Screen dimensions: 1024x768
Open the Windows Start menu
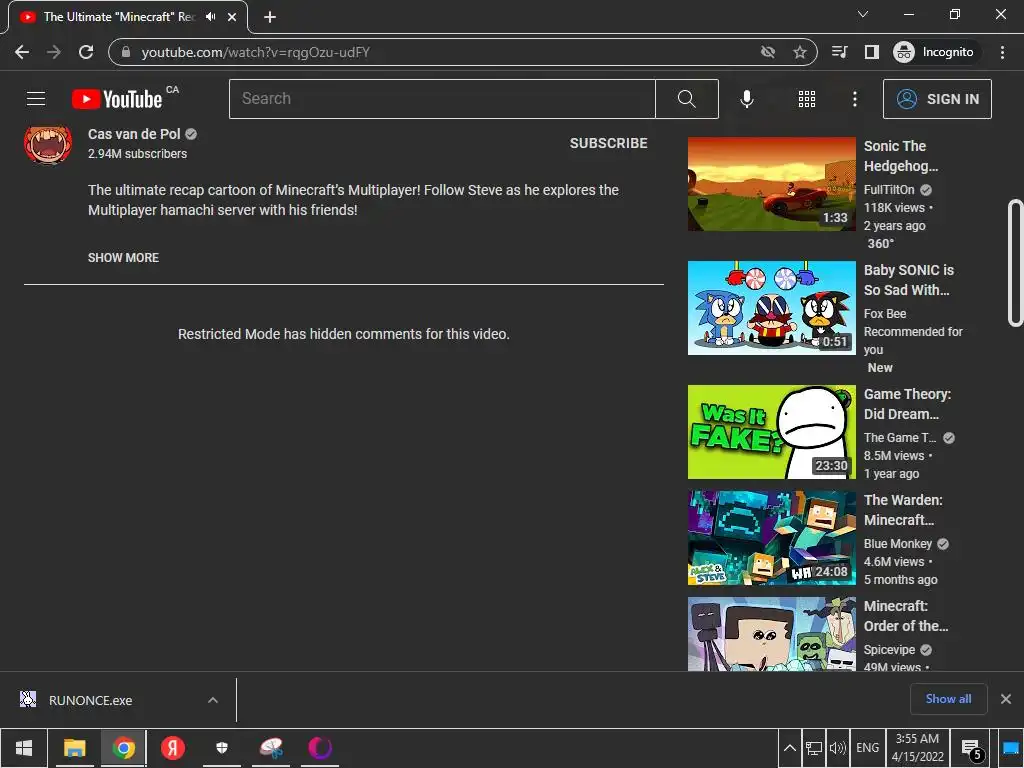tap(24, 748)
